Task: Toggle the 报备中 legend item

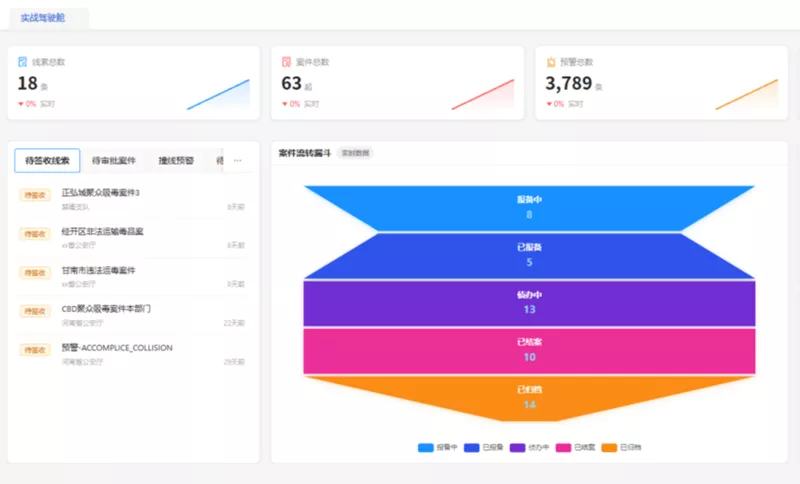Action: click(x=437, y=447)
